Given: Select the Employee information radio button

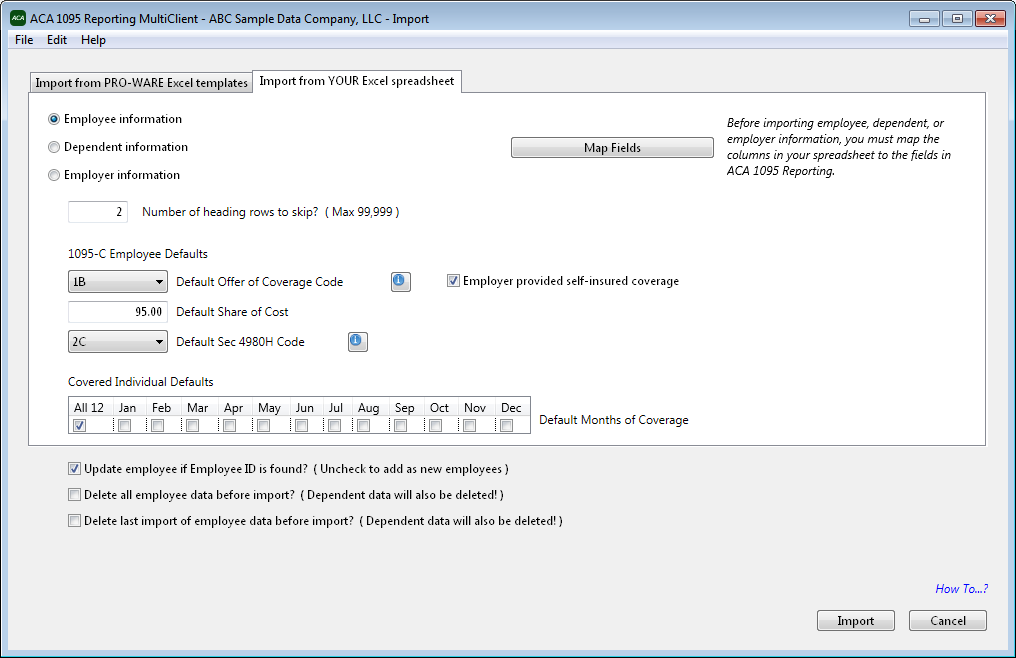Looking at the screenshot, I should coord(54,119).
